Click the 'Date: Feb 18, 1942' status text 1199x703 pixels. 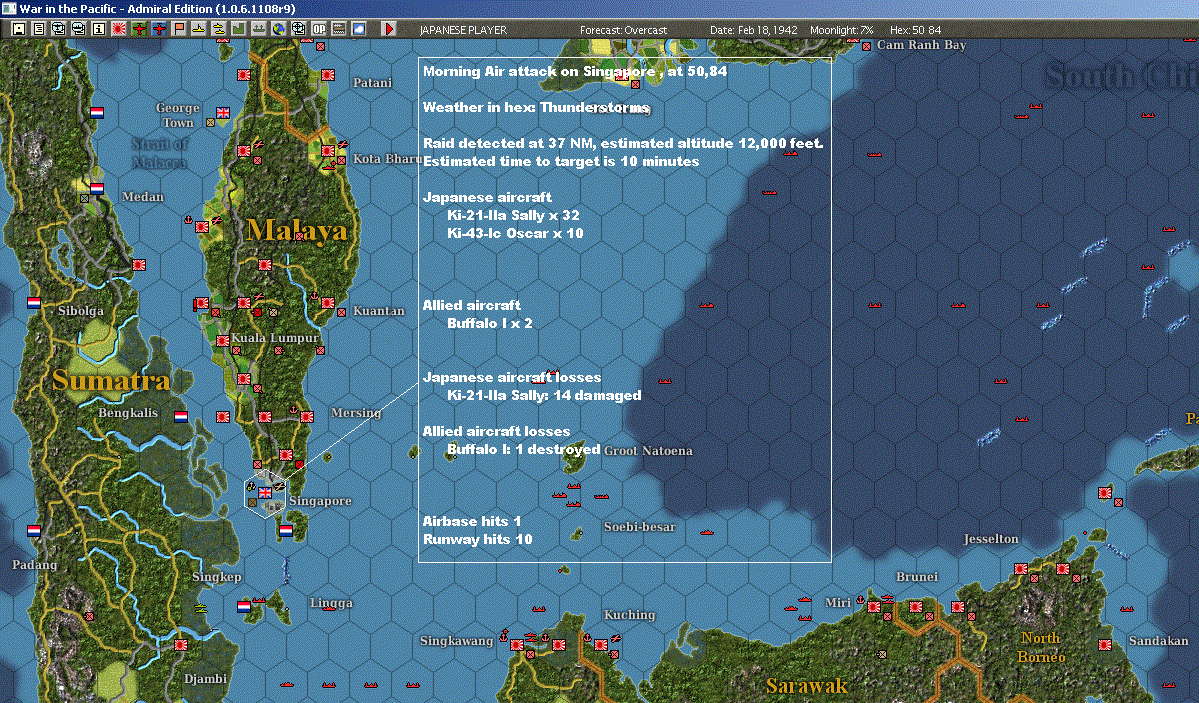click(x=753, y=30)
